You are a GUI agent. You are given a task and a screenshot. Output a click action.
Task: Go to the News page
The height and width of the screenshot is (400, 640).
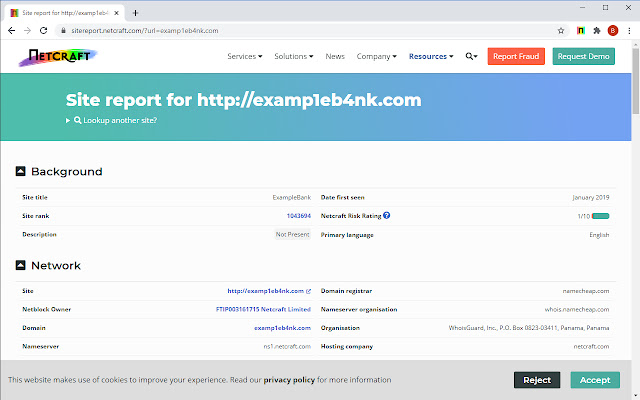point(335,56)
